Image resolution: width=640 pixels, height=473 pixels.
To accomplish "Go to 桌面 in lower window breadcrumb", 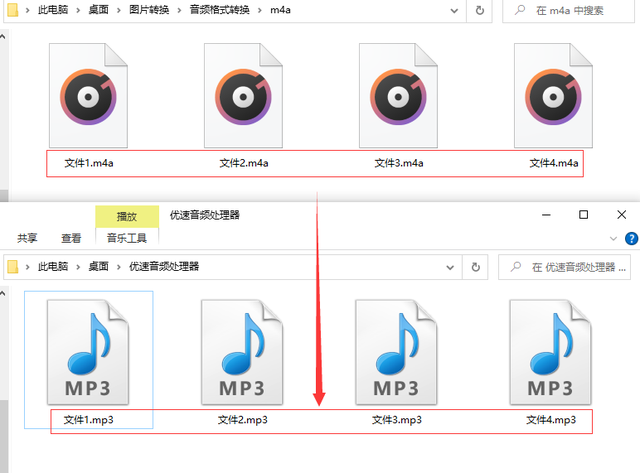I will (98, 267).
